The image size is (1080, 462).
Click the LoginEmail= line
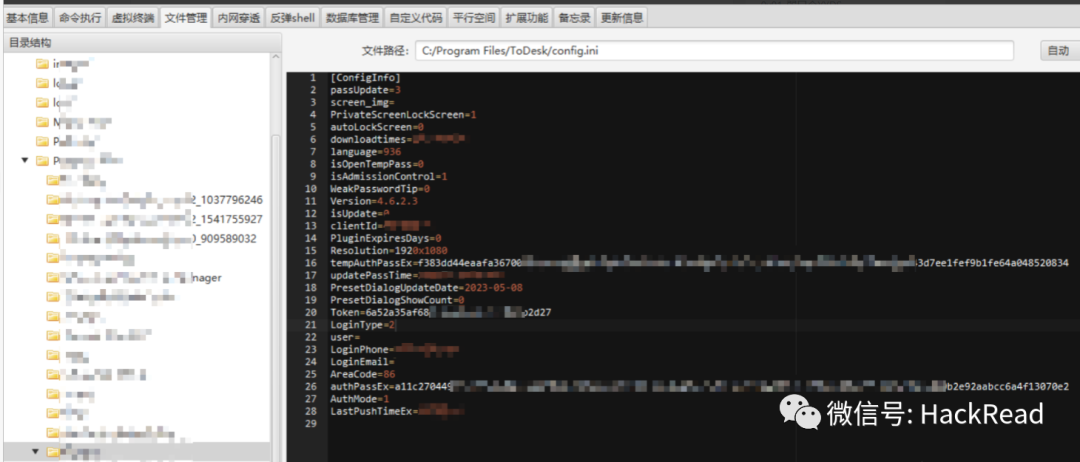pyautogui.click(x=363, y=361)
